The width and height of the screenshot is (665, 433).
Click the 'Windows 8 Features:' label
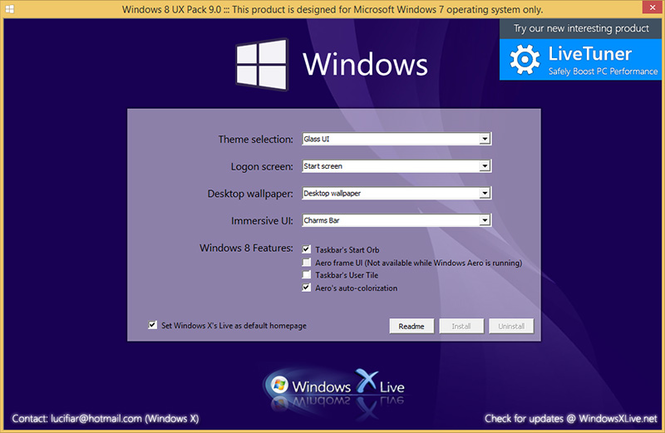point(246,248)
